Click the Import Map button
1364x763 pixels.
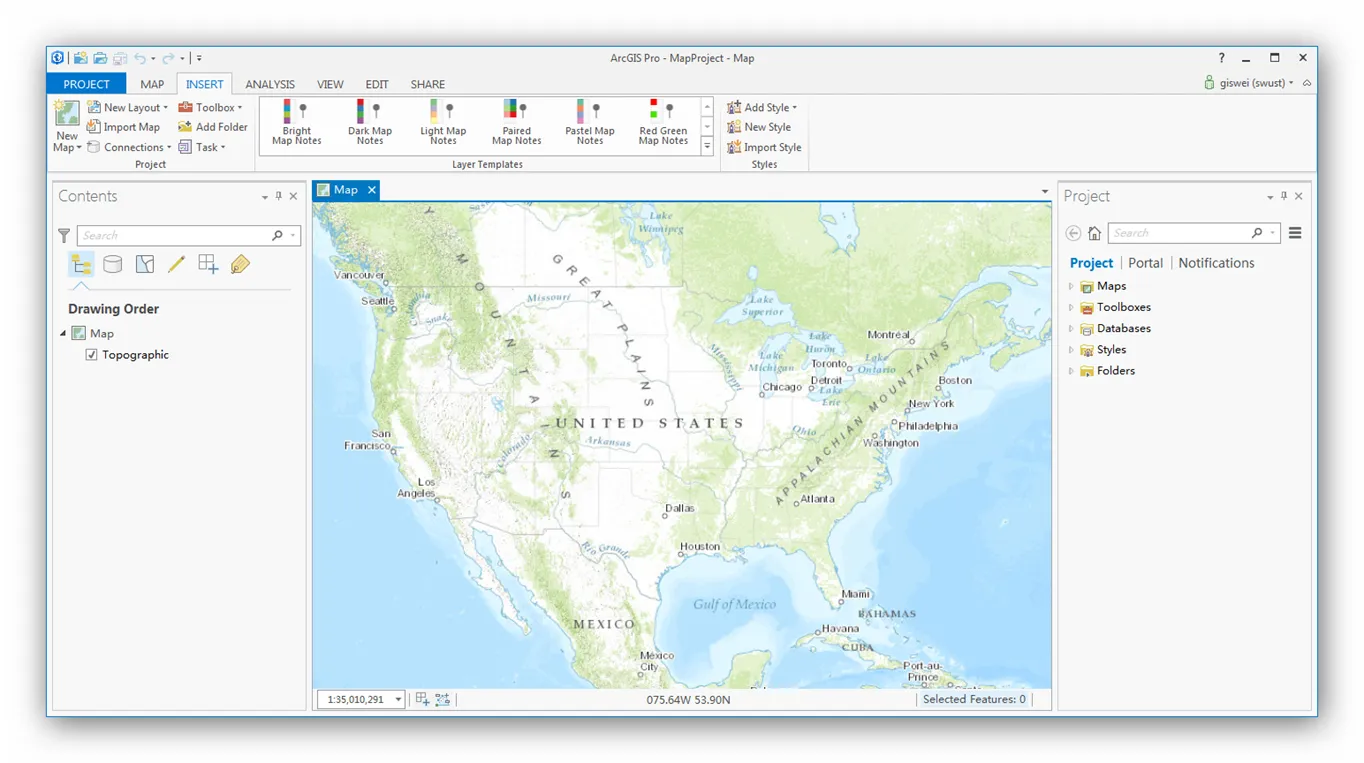point(124,127)
